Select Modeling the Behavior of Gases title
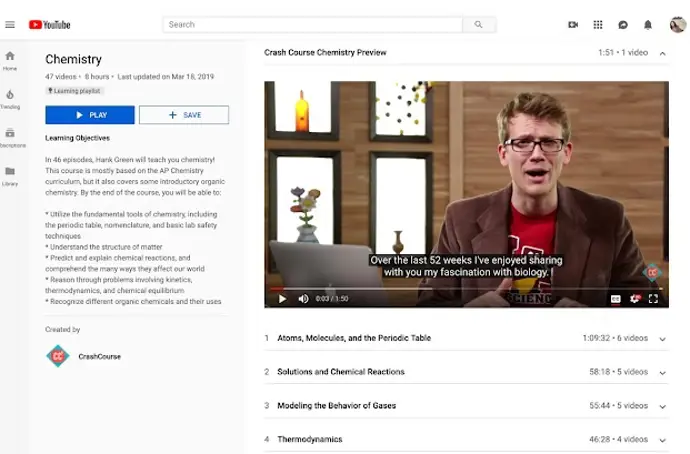This screenshot has width=690, height=454. click(x=336, y=406)
